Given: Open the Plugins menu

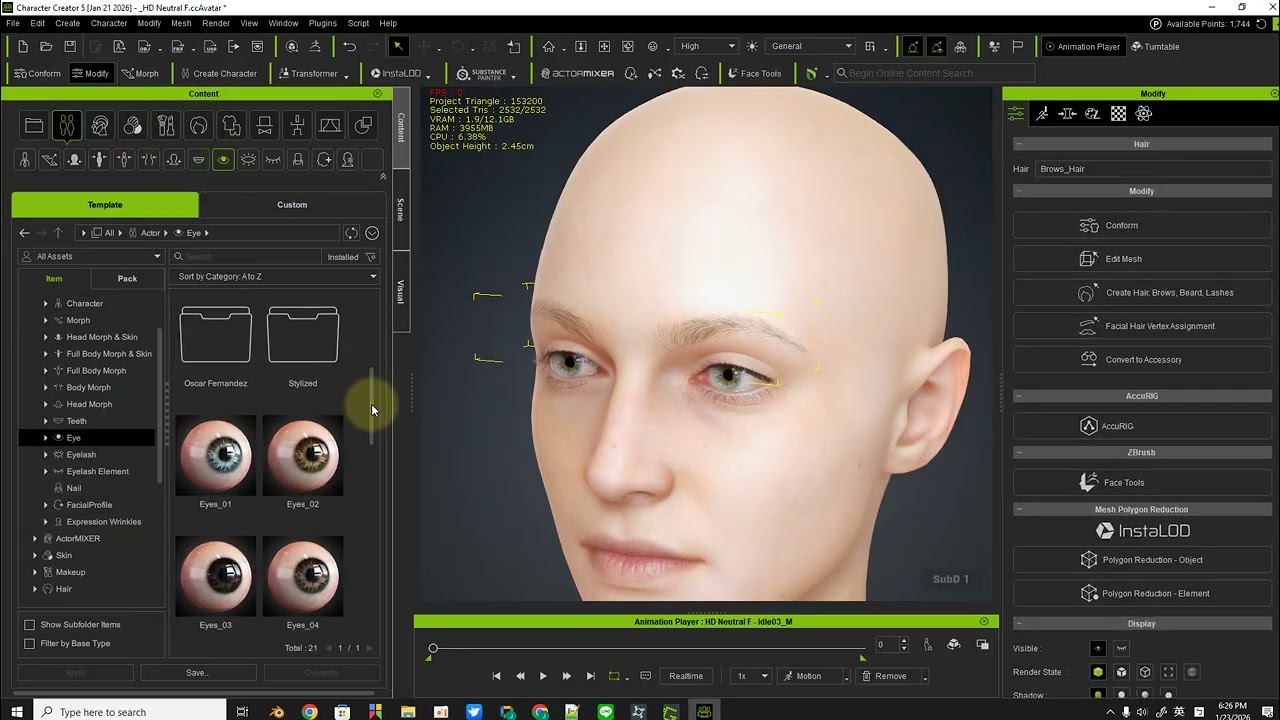Looking at the screenshot, I should pos(322,23).
